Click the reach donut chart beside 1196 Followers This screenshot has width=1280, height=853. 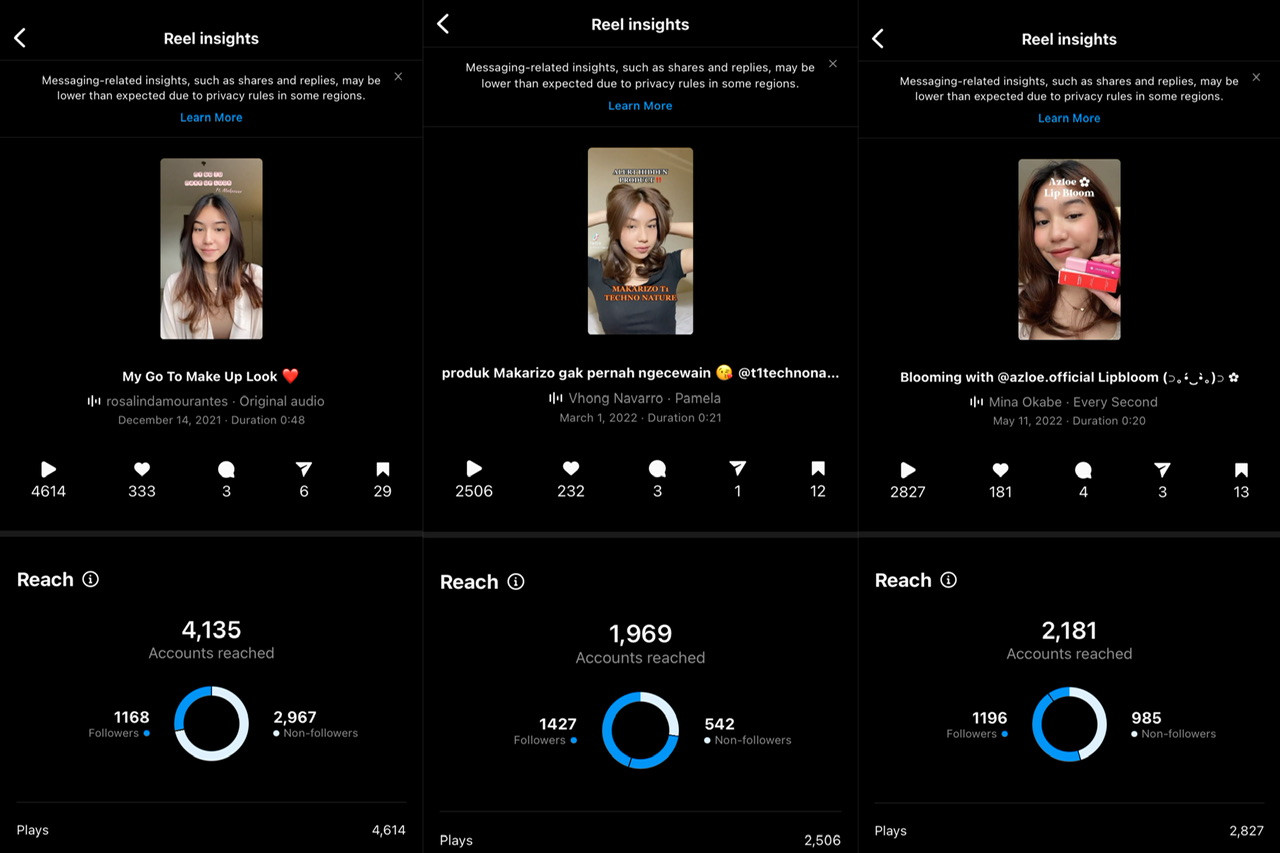tap(1069, 724)
